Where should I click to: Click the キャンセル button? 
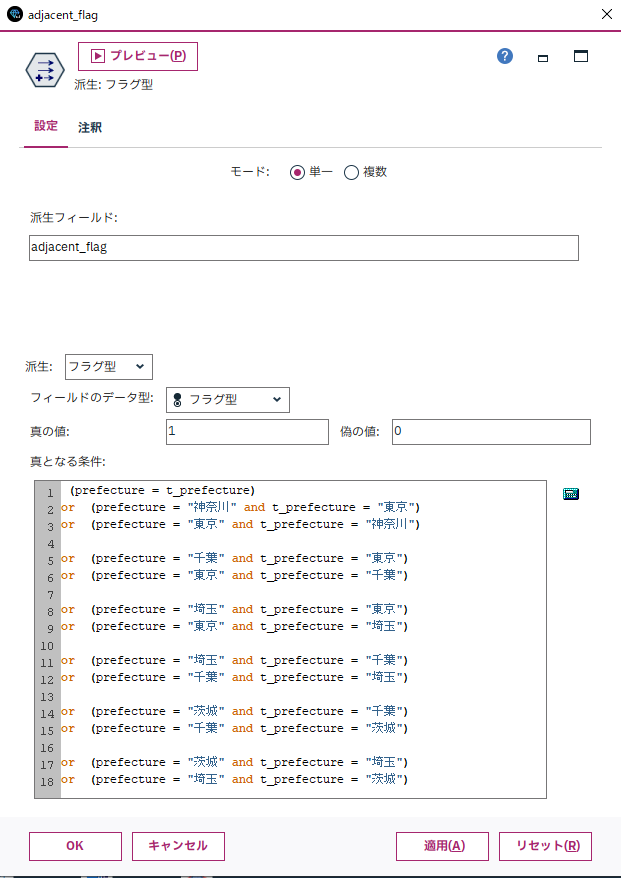click(178, 846)
